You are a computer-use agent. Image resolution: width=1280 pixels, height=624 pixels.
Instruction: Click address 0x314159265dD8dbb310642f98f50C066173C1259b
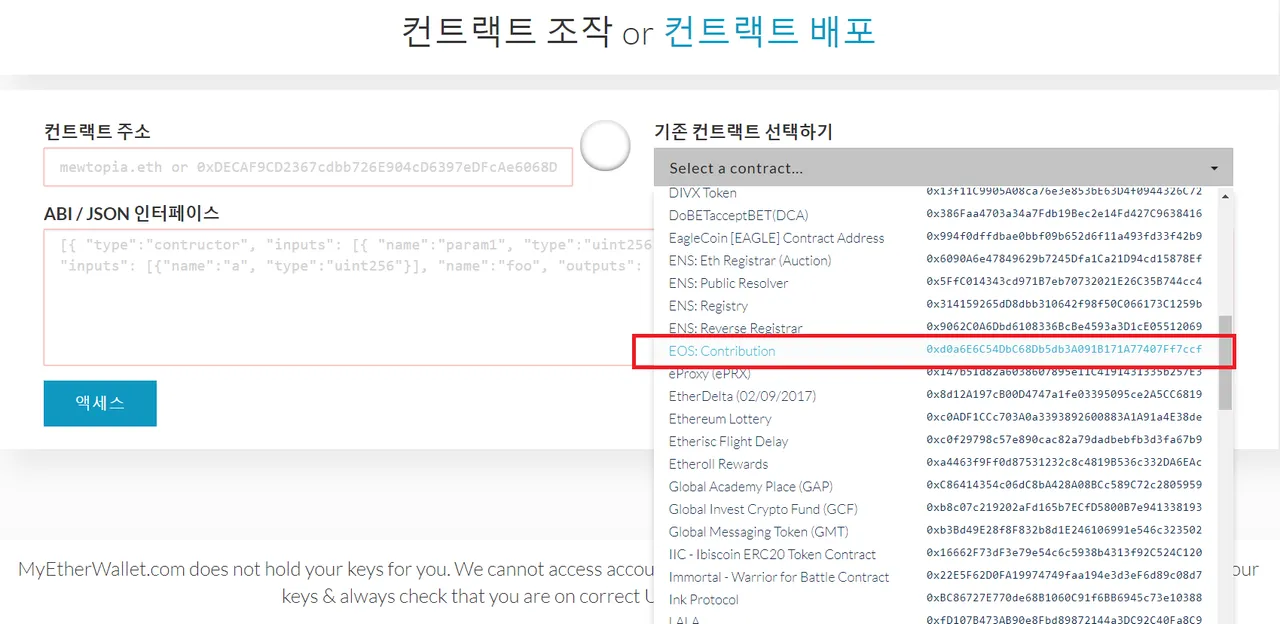pyautogui.click(x=1064, y=304)
